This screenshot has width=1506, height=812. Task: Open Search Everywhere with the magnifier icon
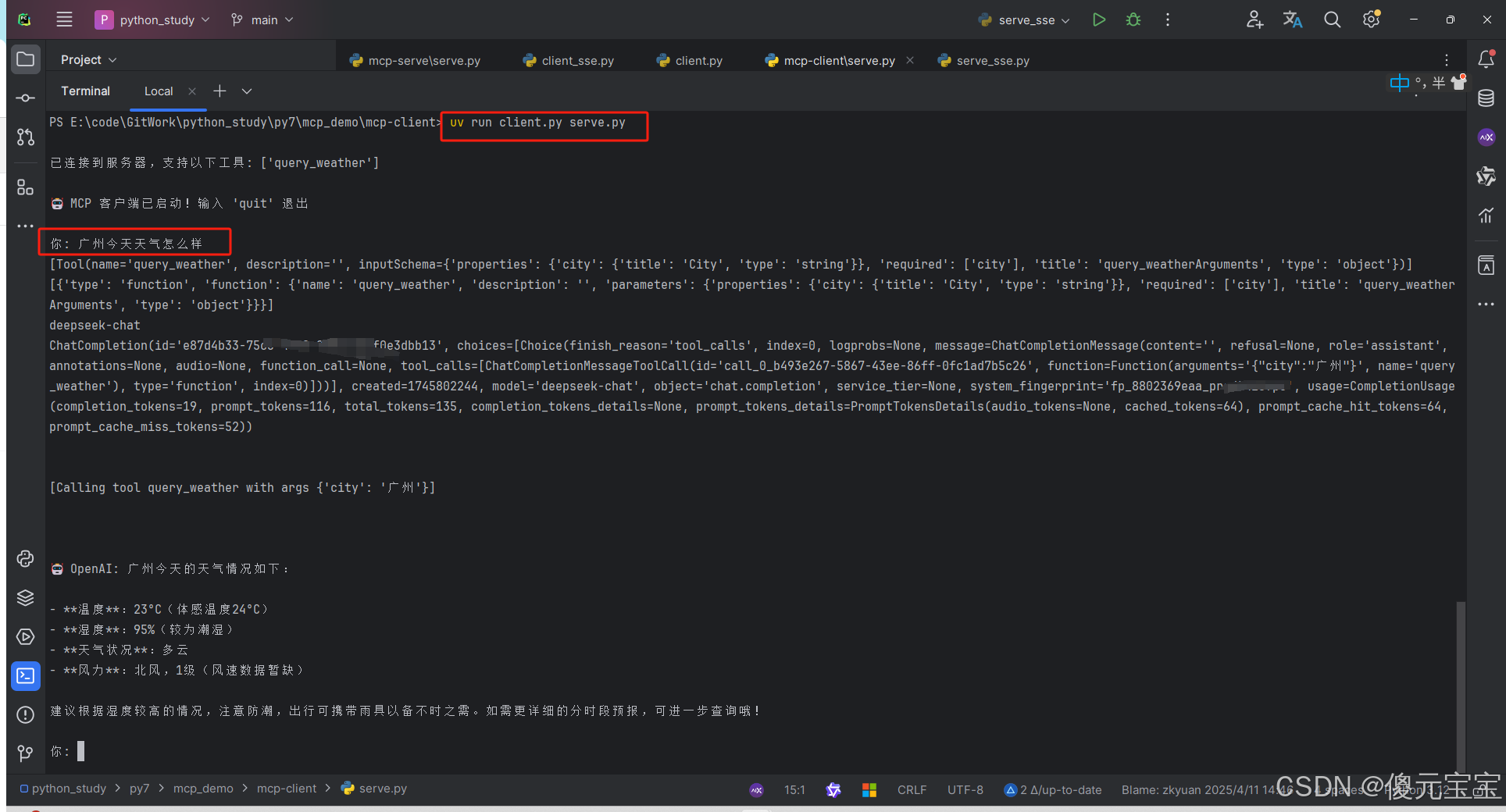1332,20
